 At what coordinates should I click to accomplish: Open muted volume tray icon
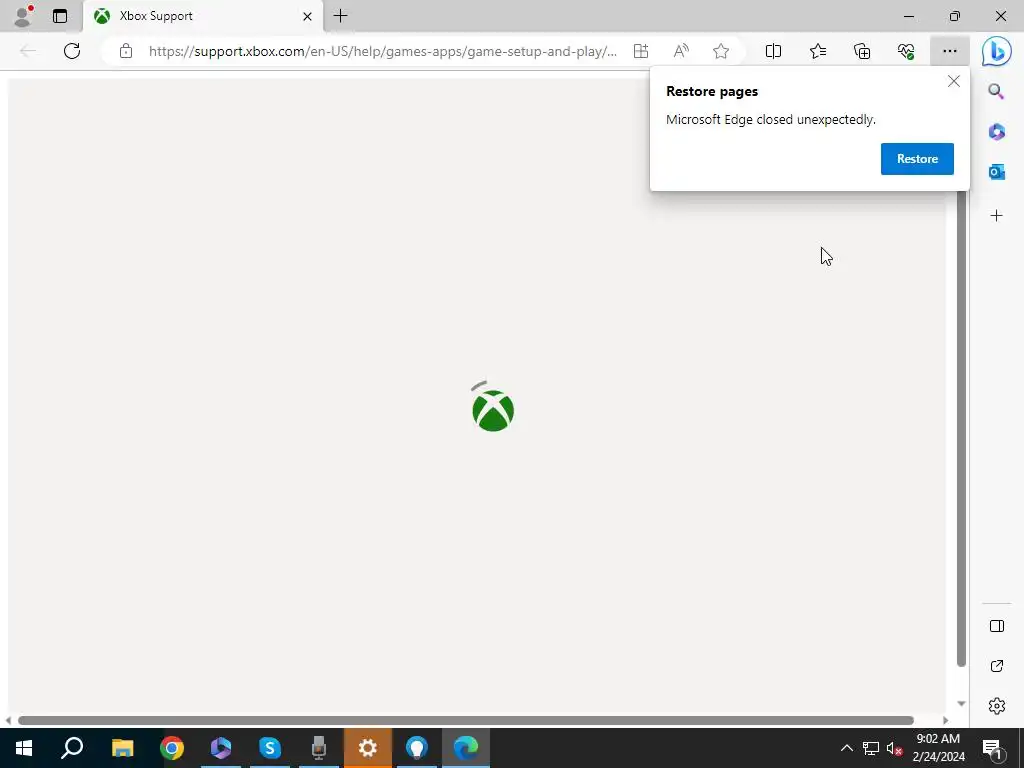[x=894, y=748]
